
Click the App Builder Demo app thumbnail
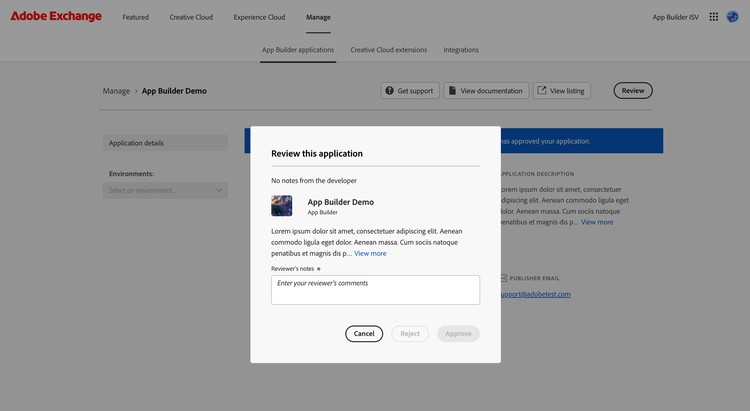(282, 206)
